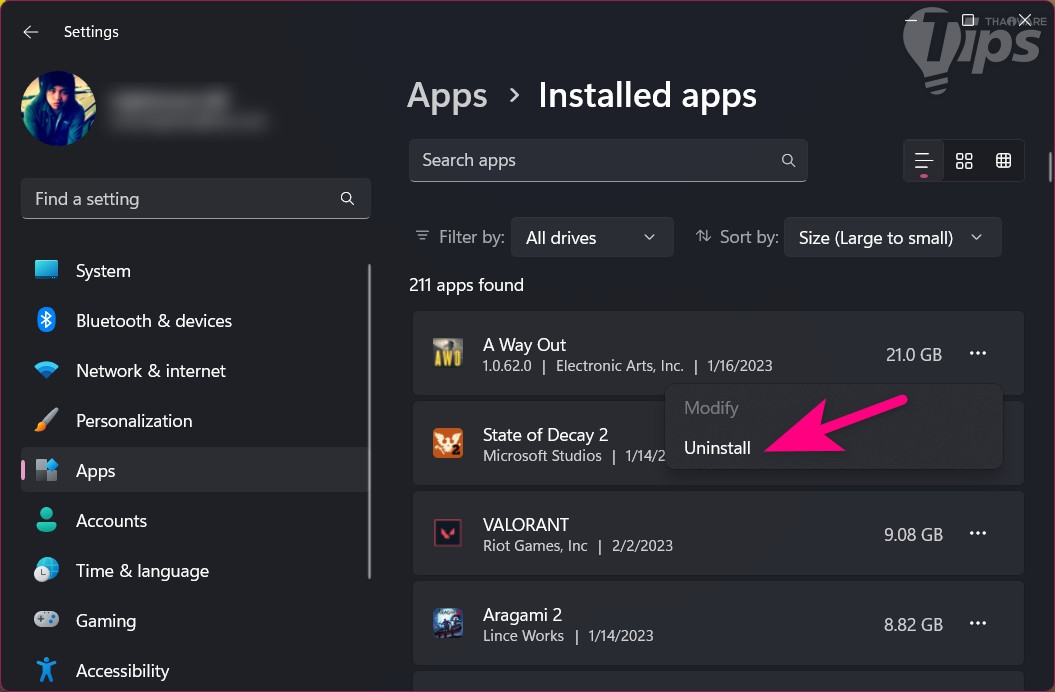Expand the All drives filter dropdown
1055x692 pixels.
tap(590, 238)
